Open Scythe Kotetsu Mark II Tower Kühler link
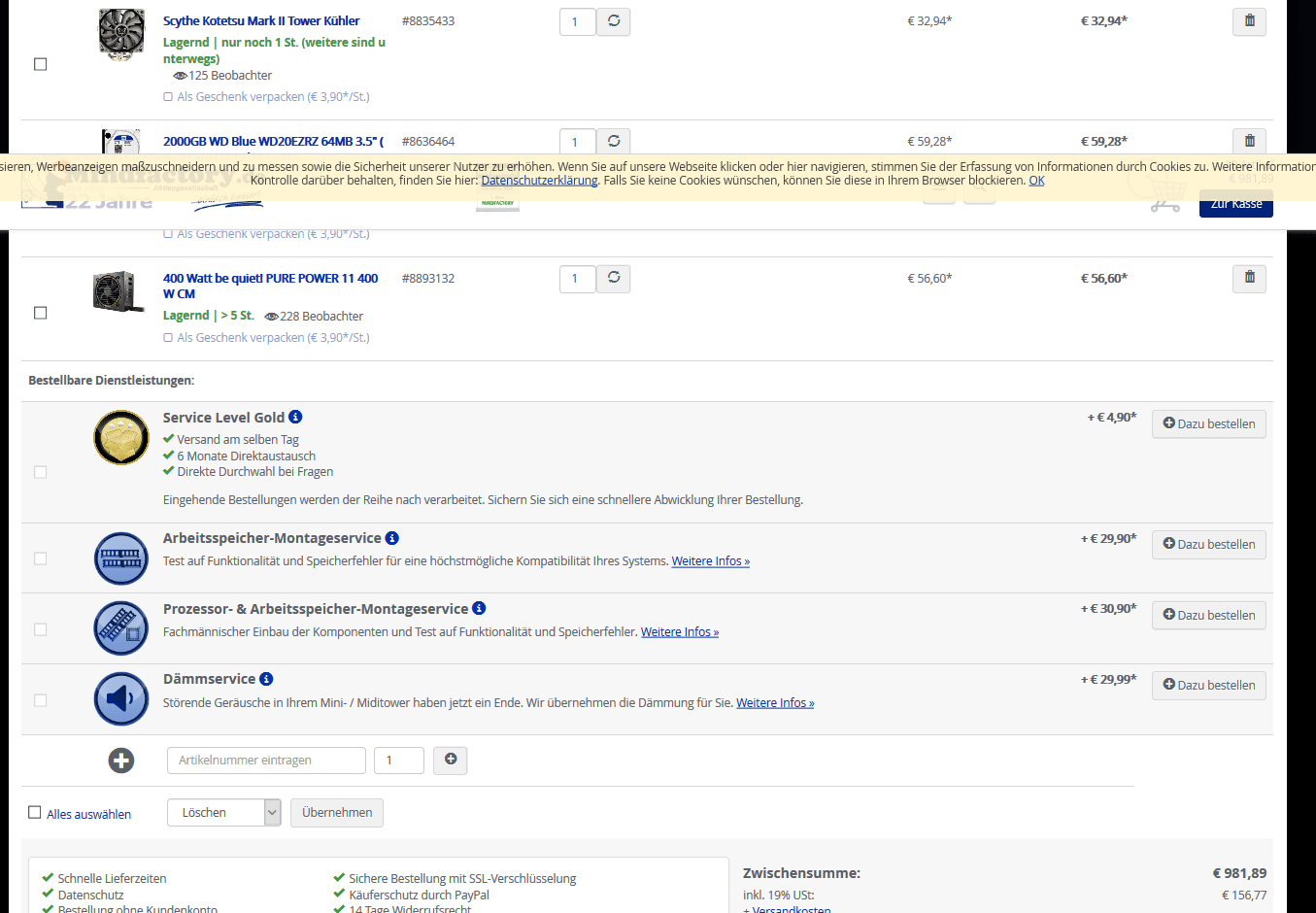The width and height of the screenshot is (1316, 913). (x=261, y=20)
